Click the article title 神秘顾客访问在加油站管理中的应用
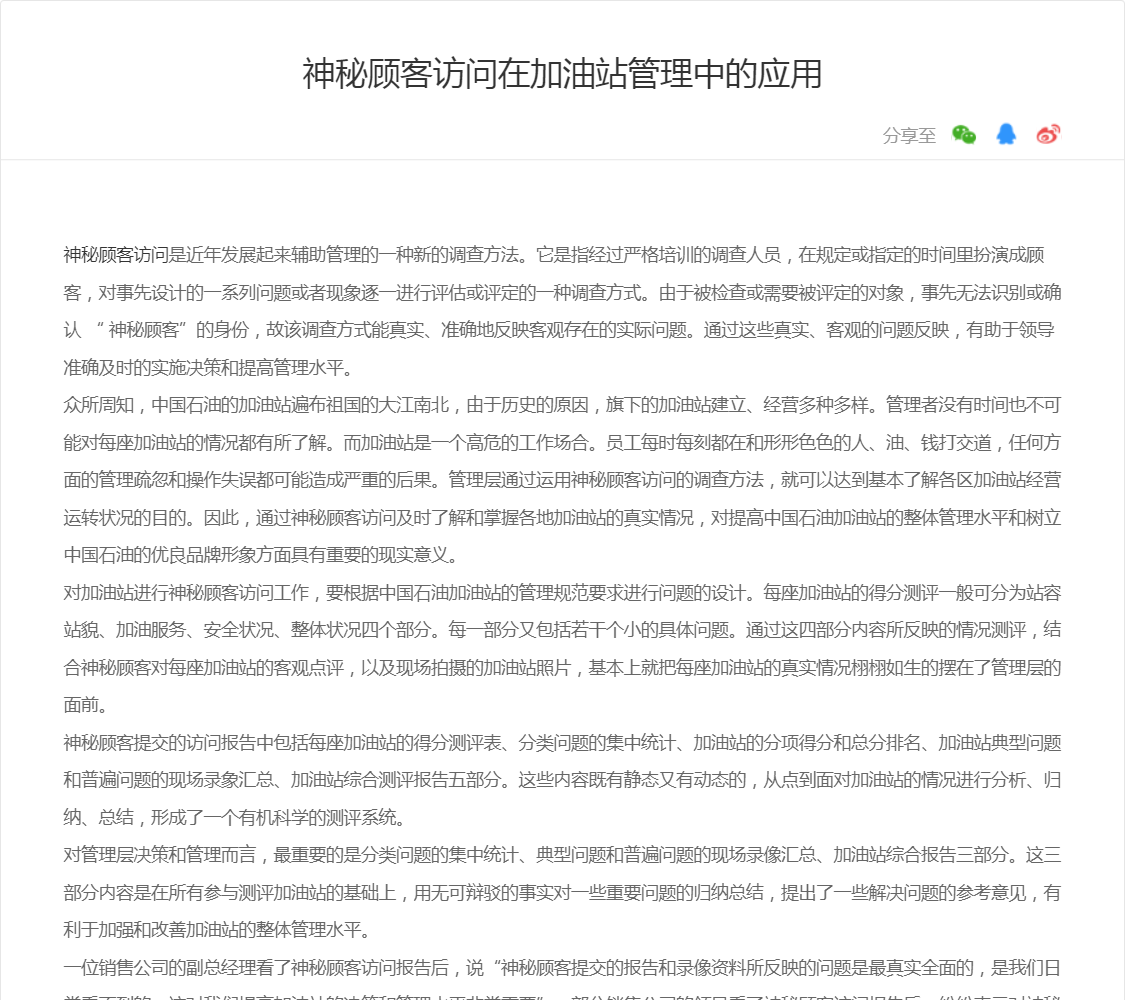This screenshot has height=1000, width=1125. (x=562, y=74)
